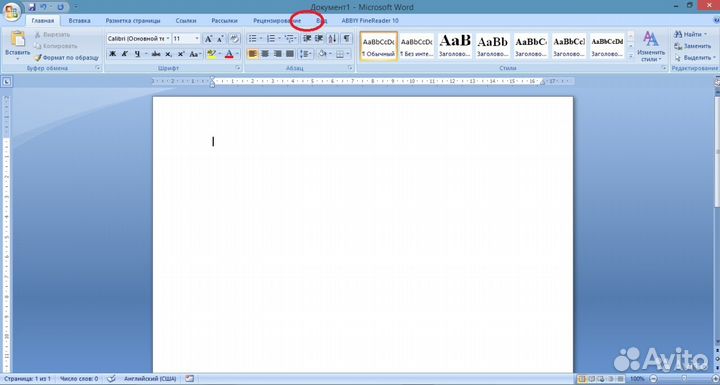Expand the styles gallery more arrow
This screenshot has height=385, width=720.
point(631,56)
